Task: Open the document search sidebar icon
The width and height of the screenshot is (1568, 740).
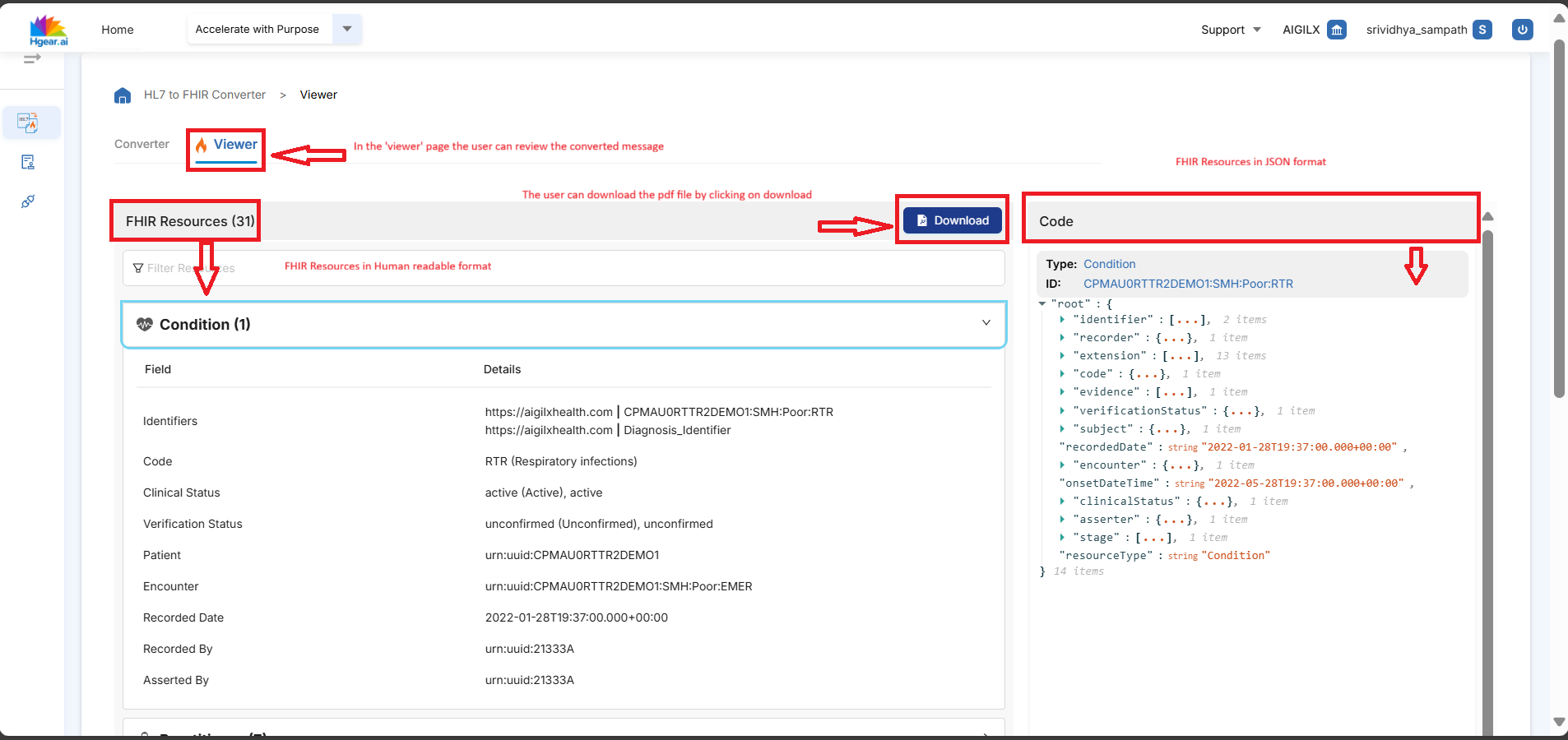Action: click(28, 162)
